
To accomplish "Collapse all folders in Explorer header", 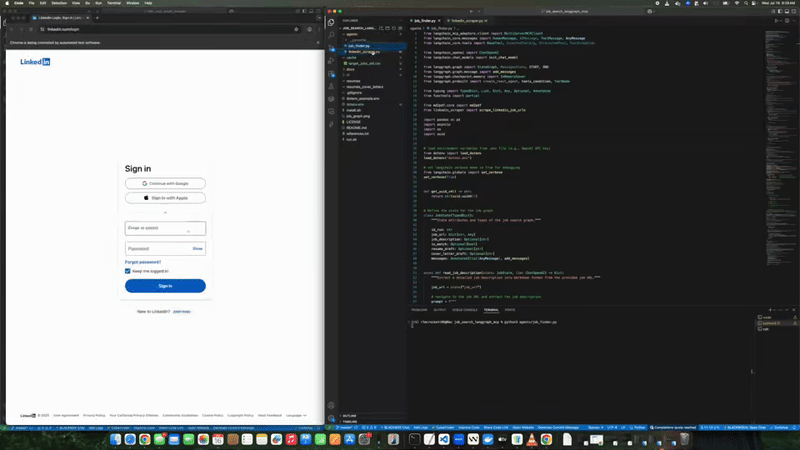I will point(399,28).
